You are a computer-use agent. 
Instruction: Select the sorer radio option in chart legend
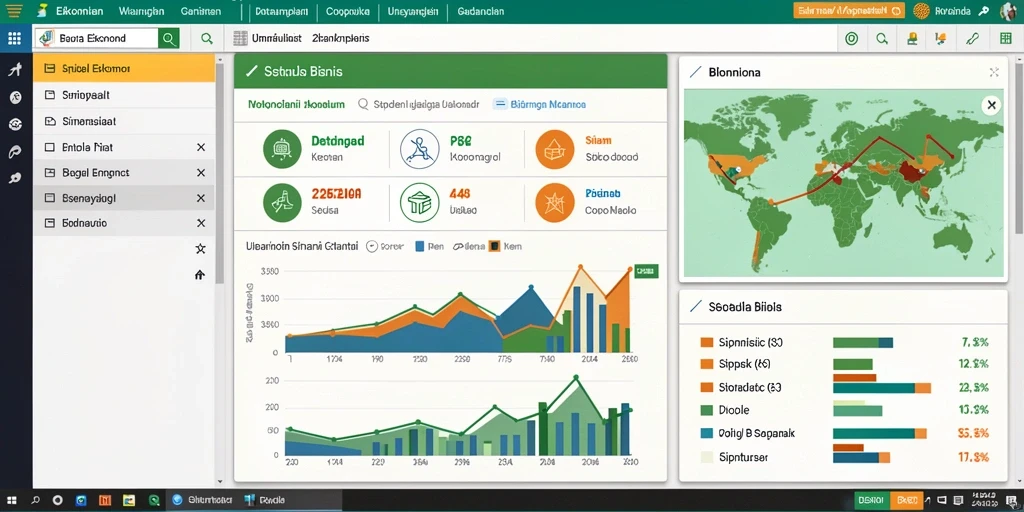click(x=372, y=247)
